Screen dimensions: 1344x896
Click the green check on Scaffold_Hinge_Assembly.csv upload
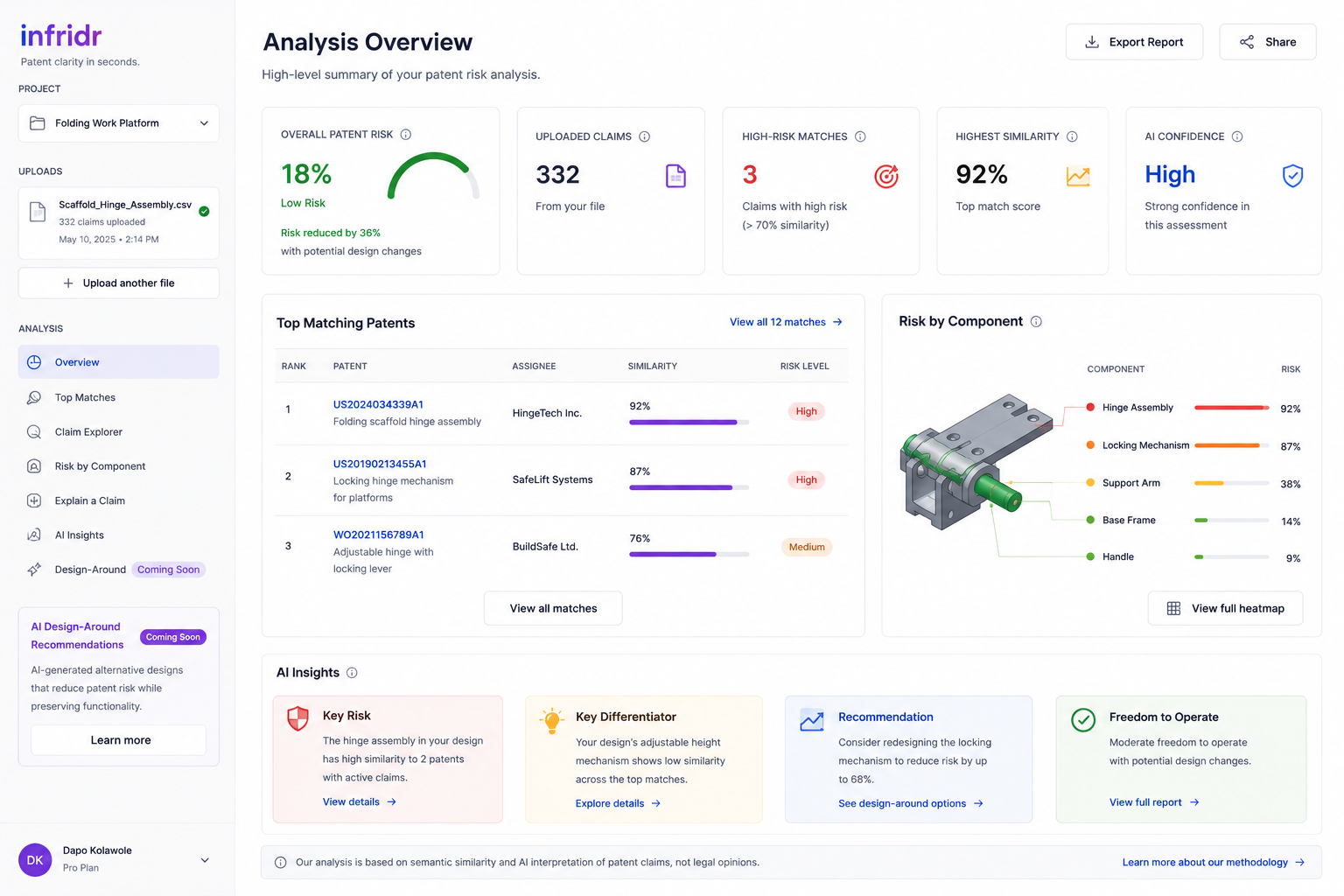(x=204, y=212)
